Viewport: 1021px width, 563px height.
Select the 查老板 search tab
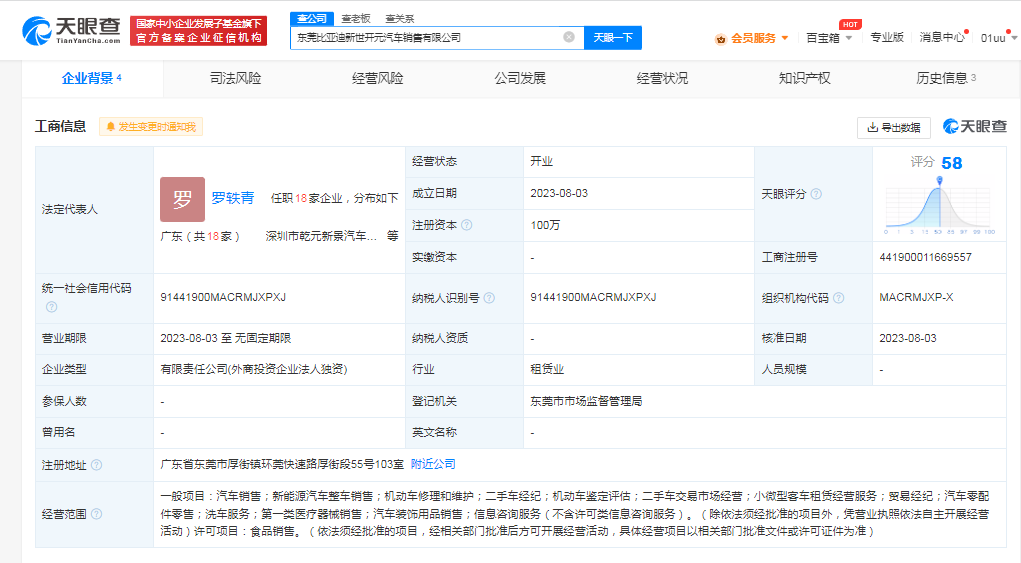(x=355, y=18)
